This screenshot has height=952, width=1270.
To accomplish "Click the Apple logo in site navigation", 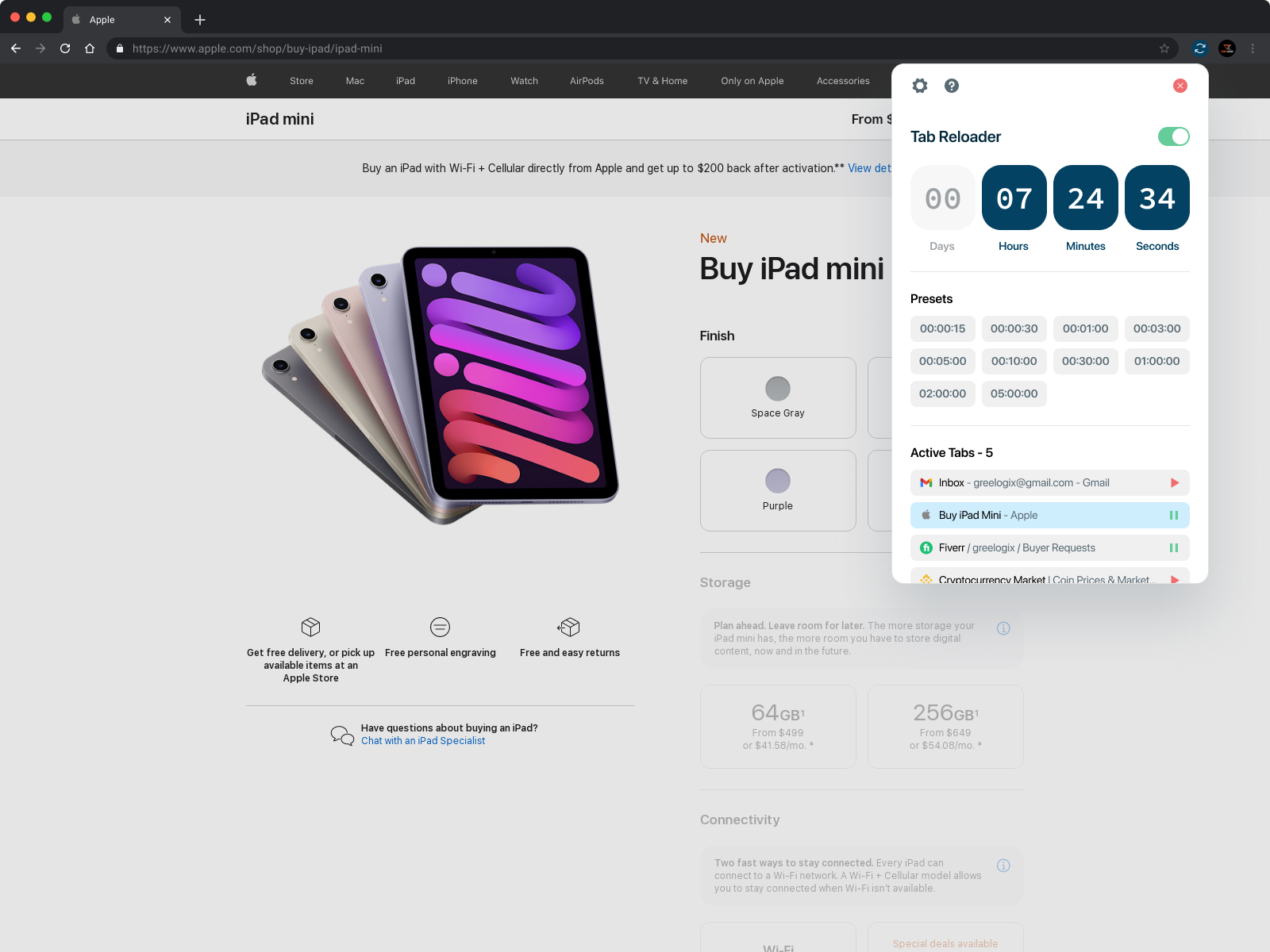I will coord(251,80).
